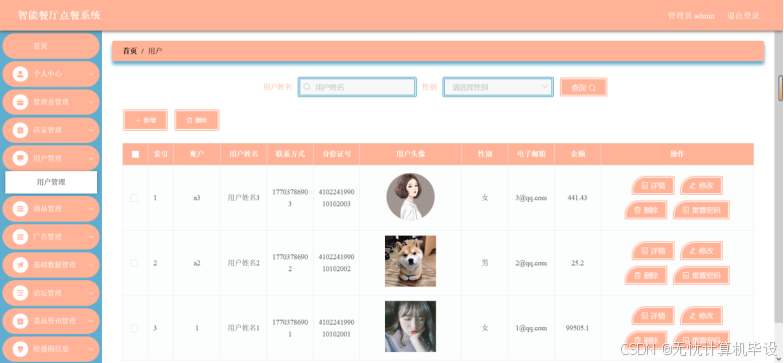Click the 论坛管理 sidebar icon

[x=20, y=292]
